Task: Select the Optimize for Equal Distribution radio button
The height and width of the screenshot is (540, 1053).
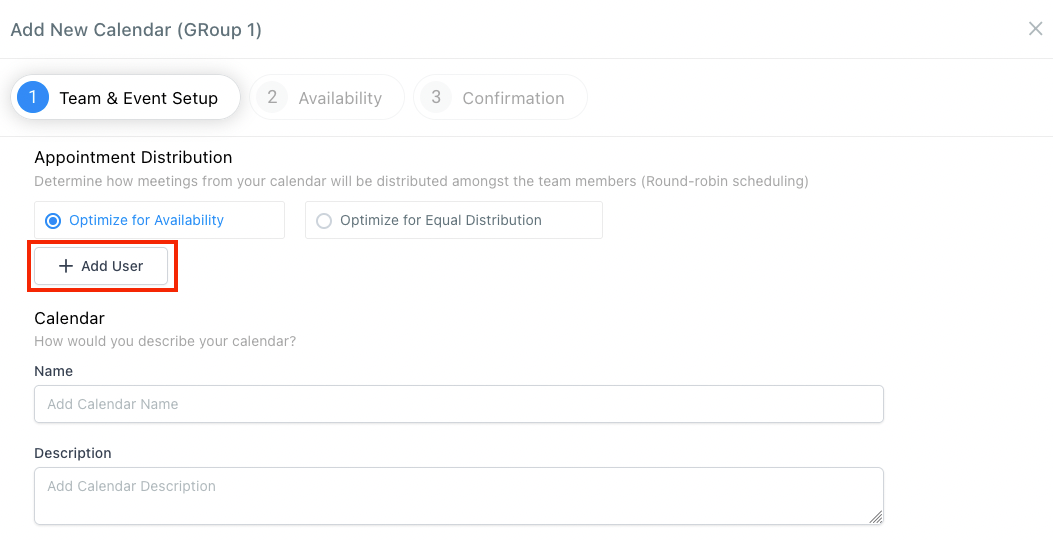Action: pyautogui.click(x=324, y=221)
